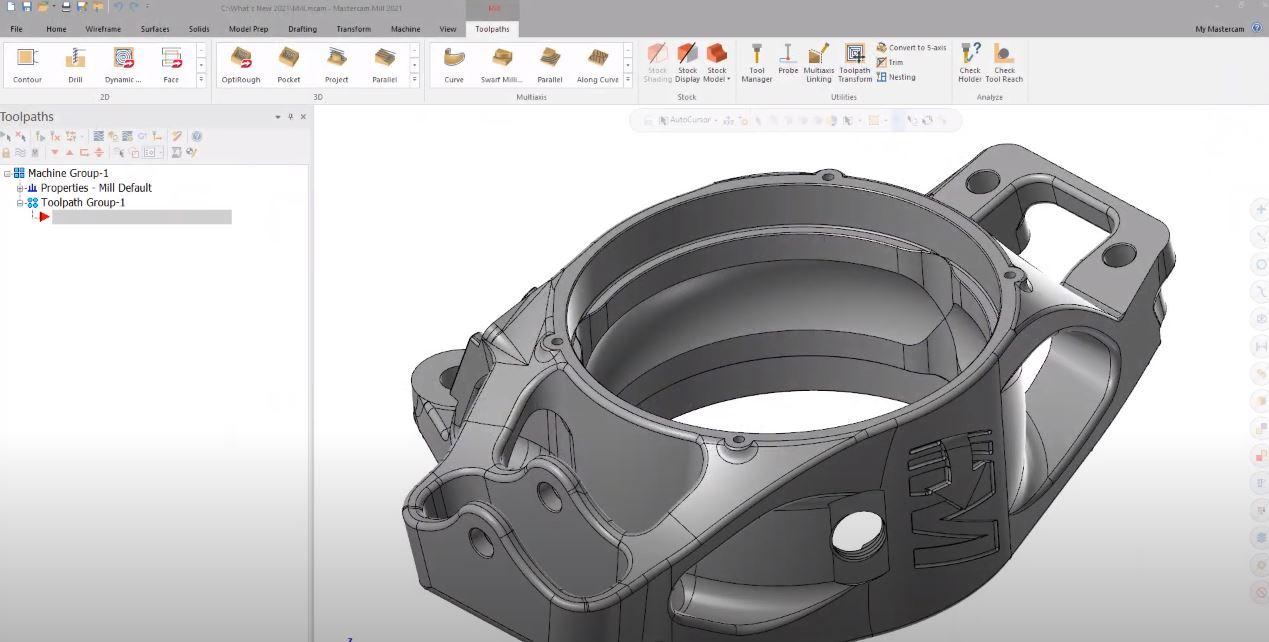Collapse the Machine Group-1 tree node
The width and height of the screenshot is (1269, 642).
pos(7,173)
